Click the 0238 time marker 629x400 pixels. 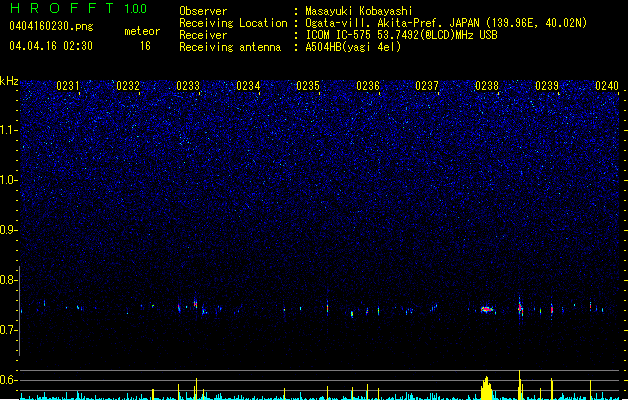point(487,86)
